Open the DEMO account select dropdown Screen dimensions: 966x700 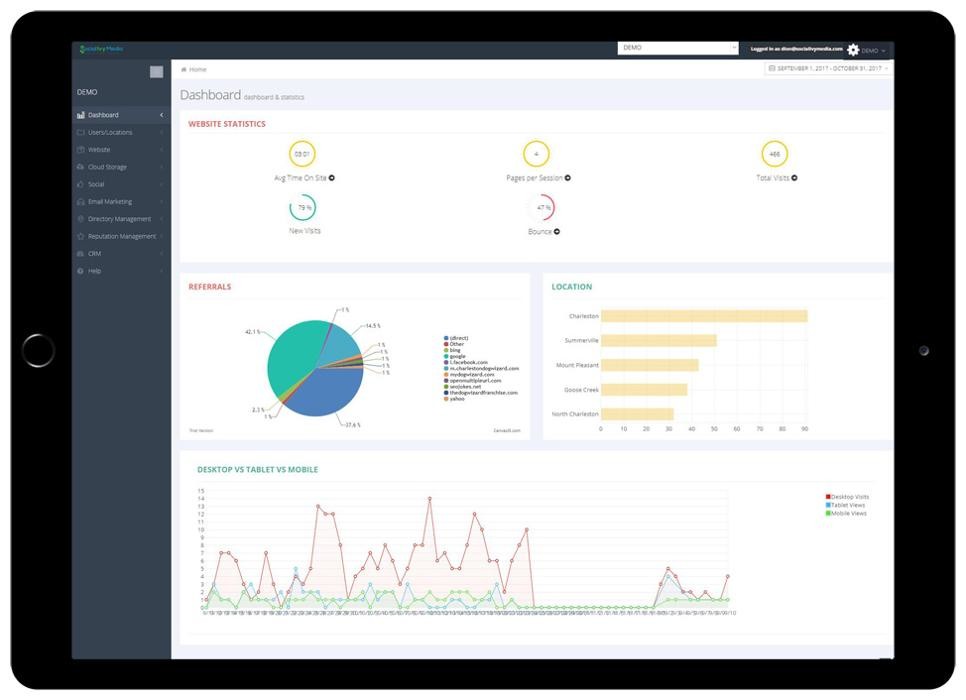(678, 48)
